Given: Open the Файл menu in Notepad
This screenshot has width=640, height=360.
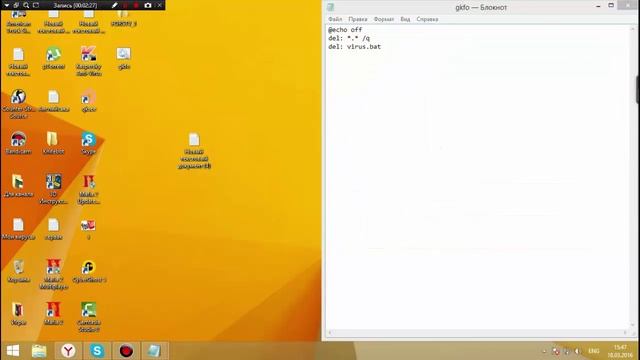Looking at the screenshot, I should 335,19.
